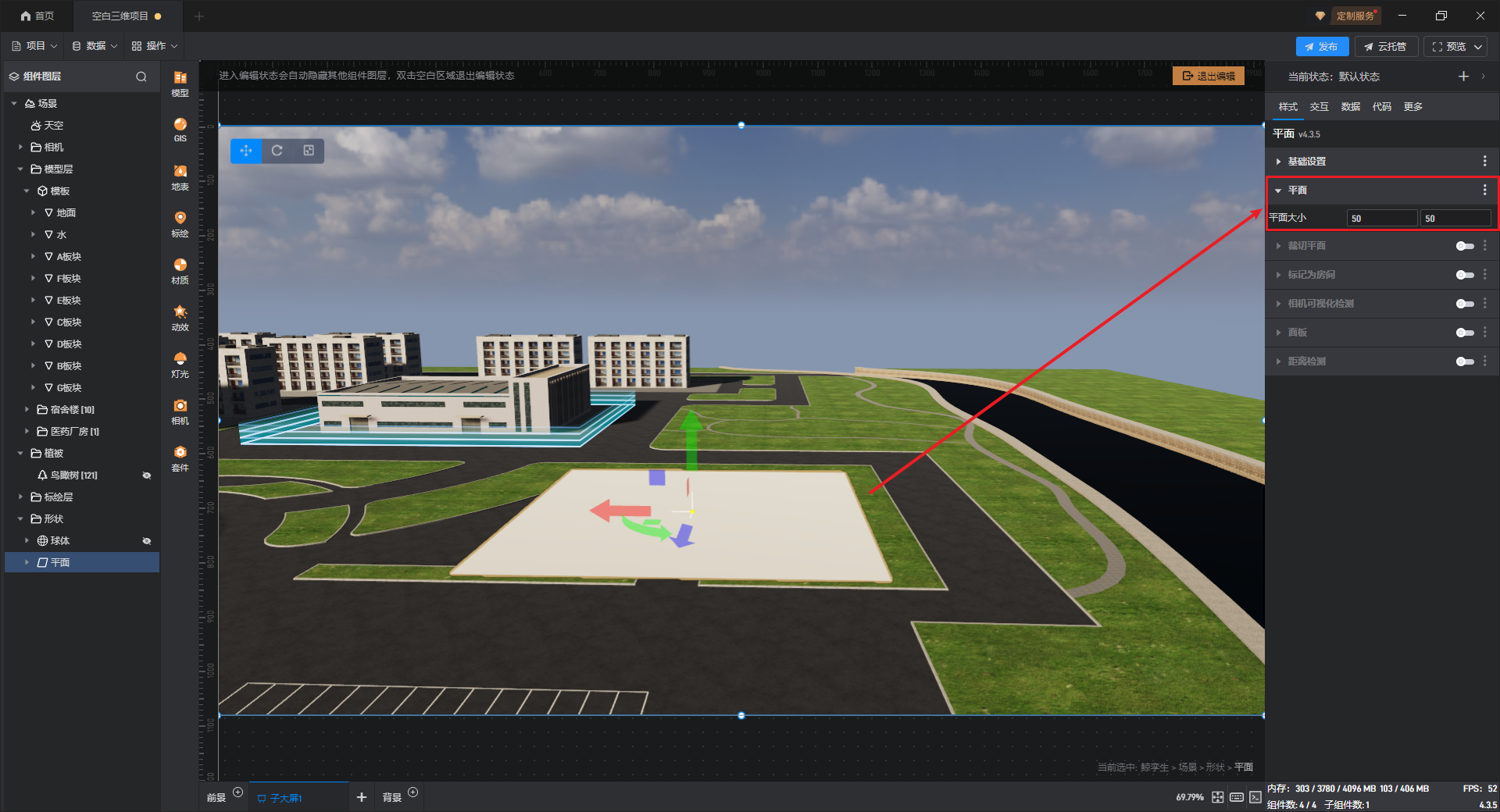Open the 套件 kit icon
This screenshot has width=1500, height=812.
point(180,458)
